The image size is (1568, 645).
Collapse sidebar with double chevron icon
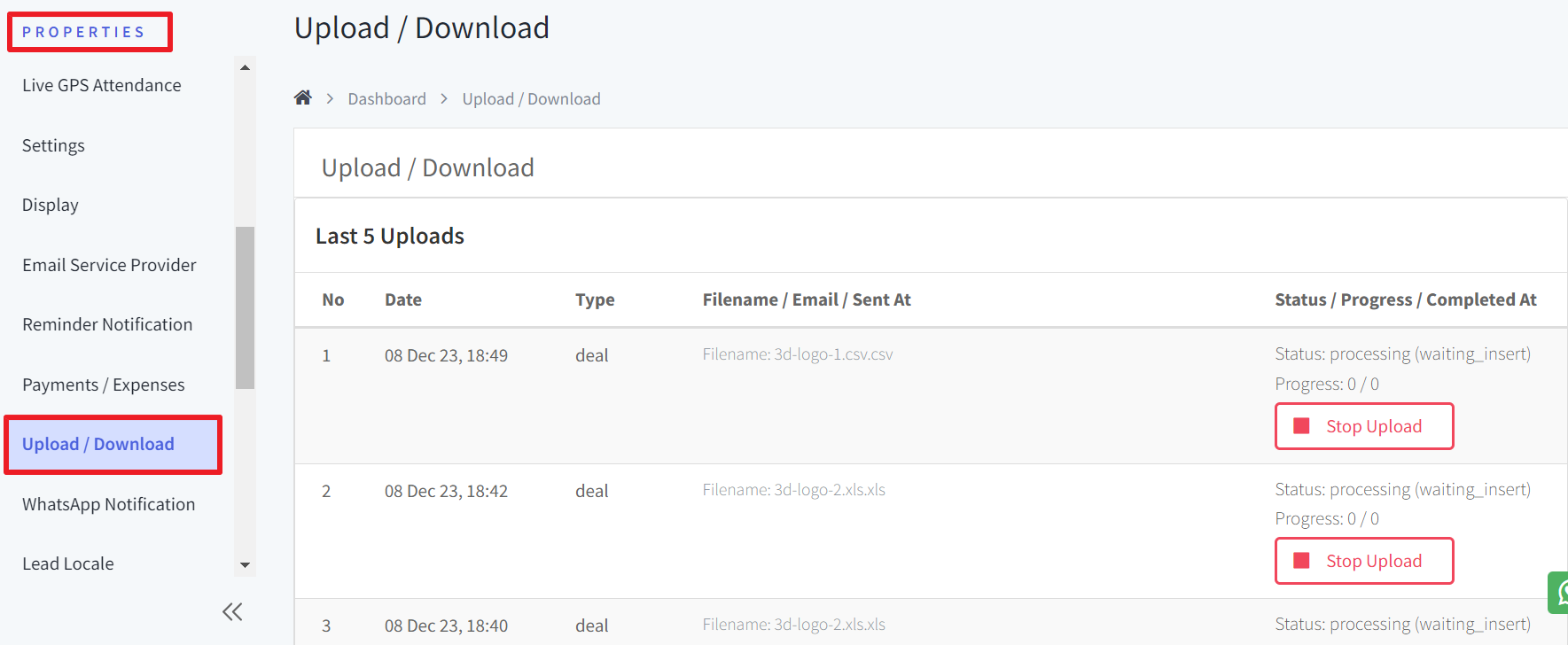coord(232,611)
